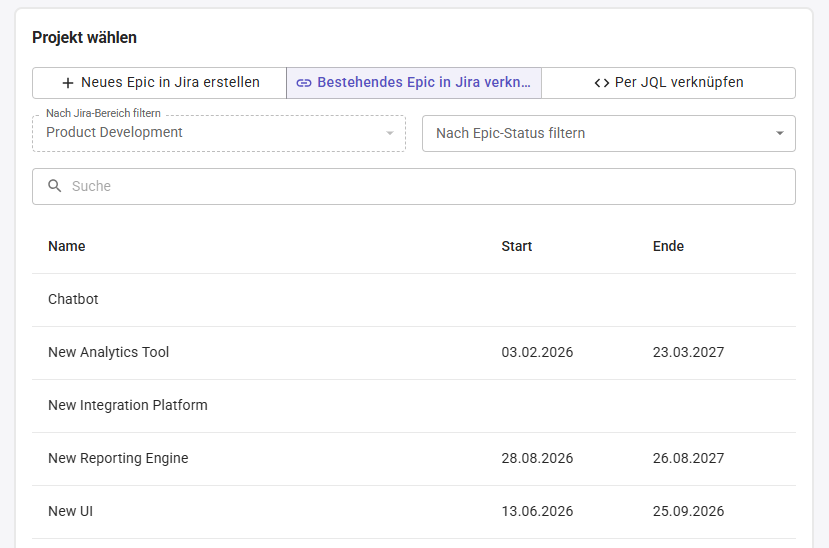829x548 pixels.
Task: Select the New Integration Platform epic
Action: (414, 405)
